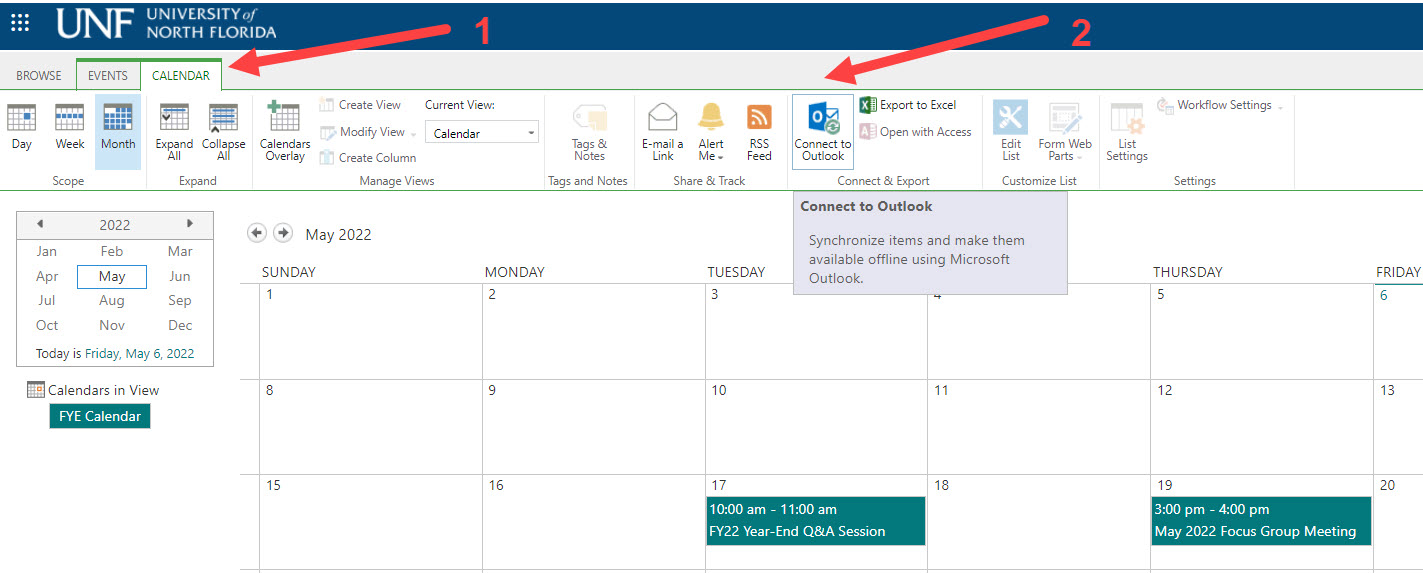Screen dimensions: 1423x573
Task: Click the May 2022 calendar title
Action: coord(338,235)
